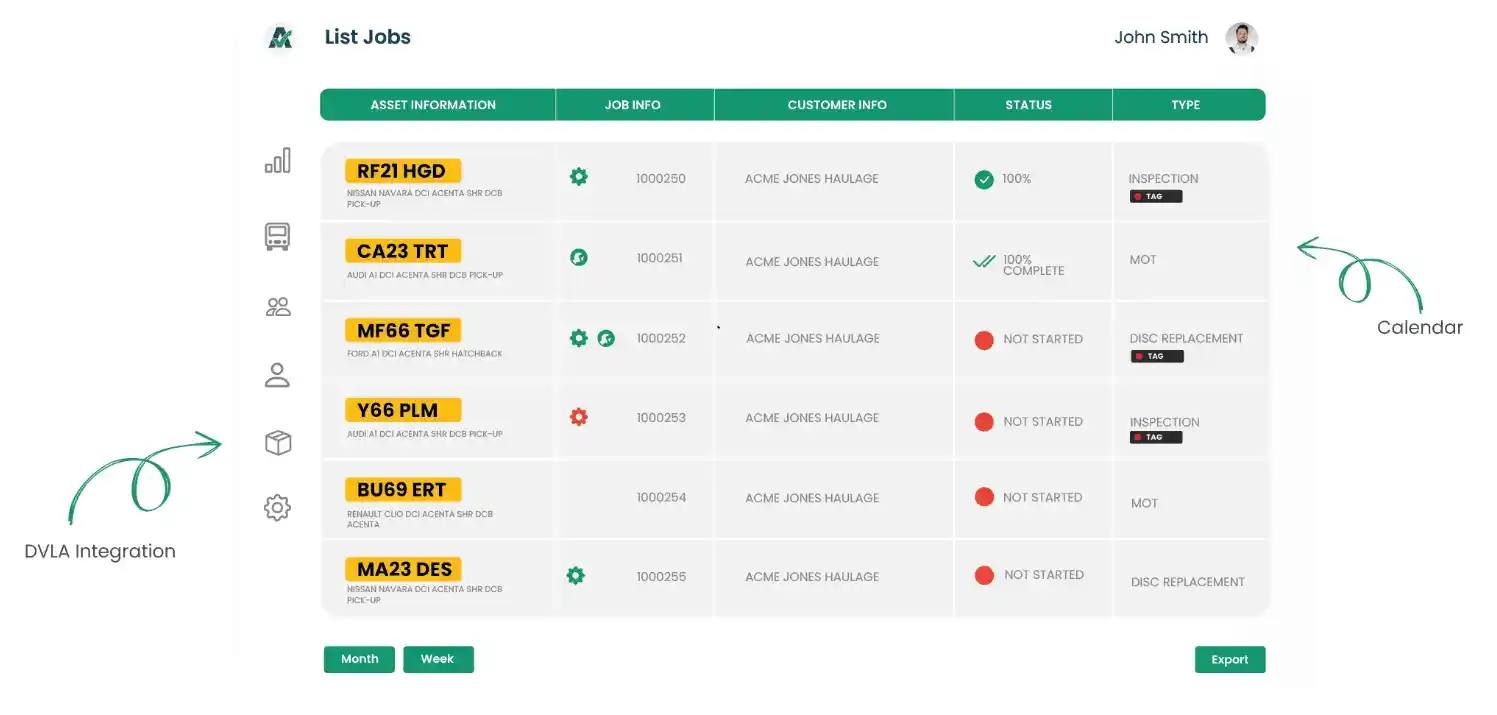Select the CA23 TRT registration plate
Viewport: 1497px width, 715px height.
[403, 251]
